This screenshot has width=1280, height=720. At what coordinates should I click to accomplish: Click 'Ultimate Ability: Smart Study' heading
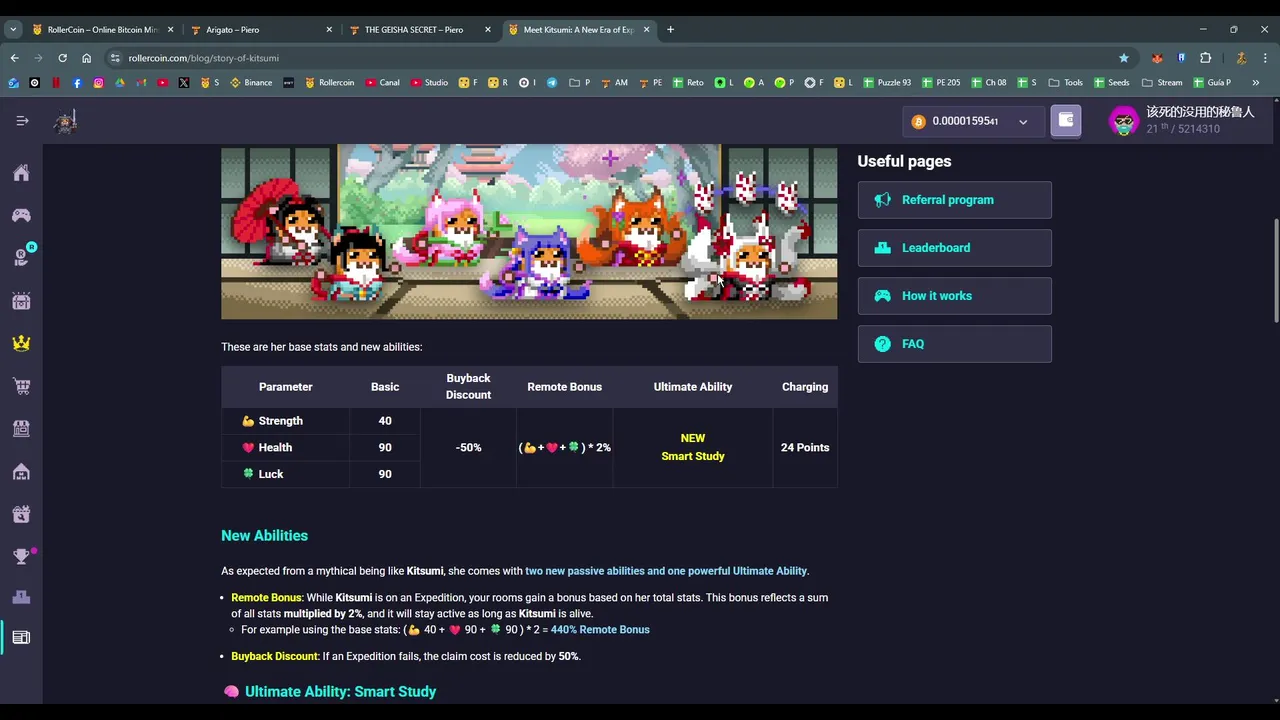pyautogui.click(x=330, y=691)
